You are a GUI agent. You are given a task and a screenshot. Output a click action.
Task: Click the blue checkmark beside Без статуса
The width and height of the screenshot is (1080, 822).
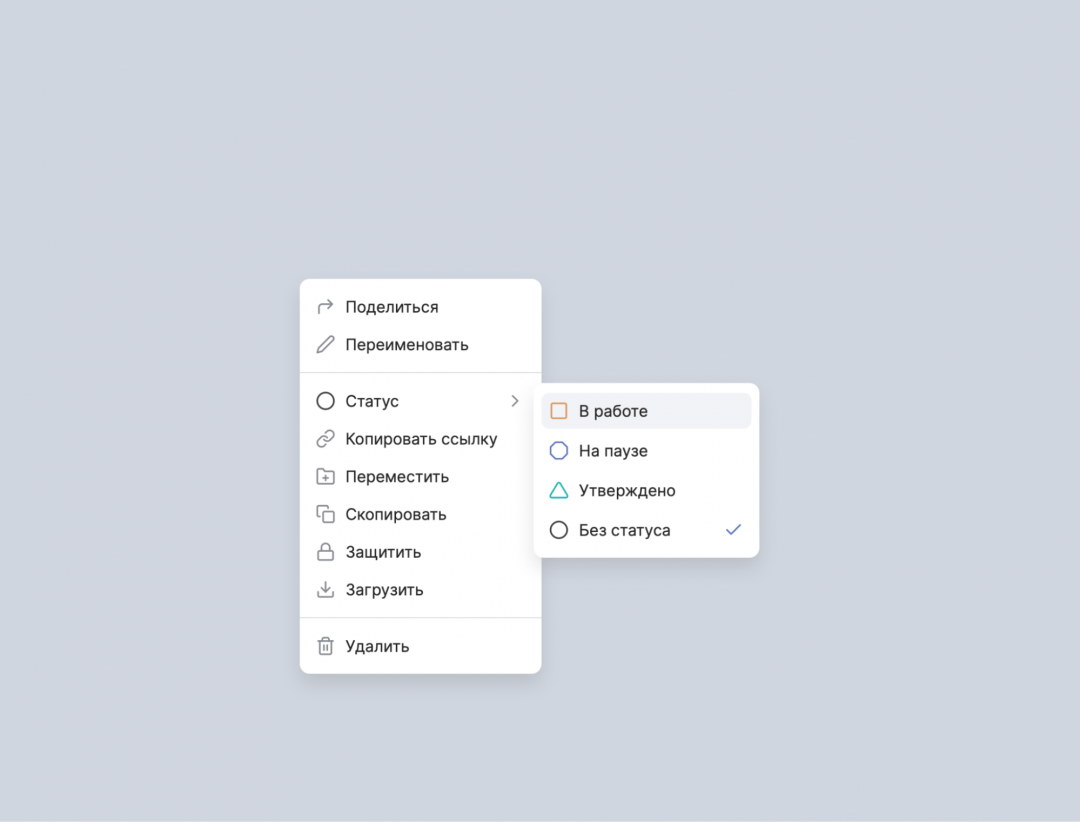tap(734, 529)
